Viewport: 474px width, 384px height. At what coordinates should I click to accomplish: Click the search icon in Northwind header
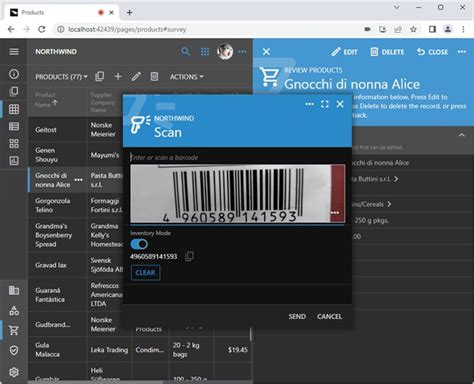point(185,52)
